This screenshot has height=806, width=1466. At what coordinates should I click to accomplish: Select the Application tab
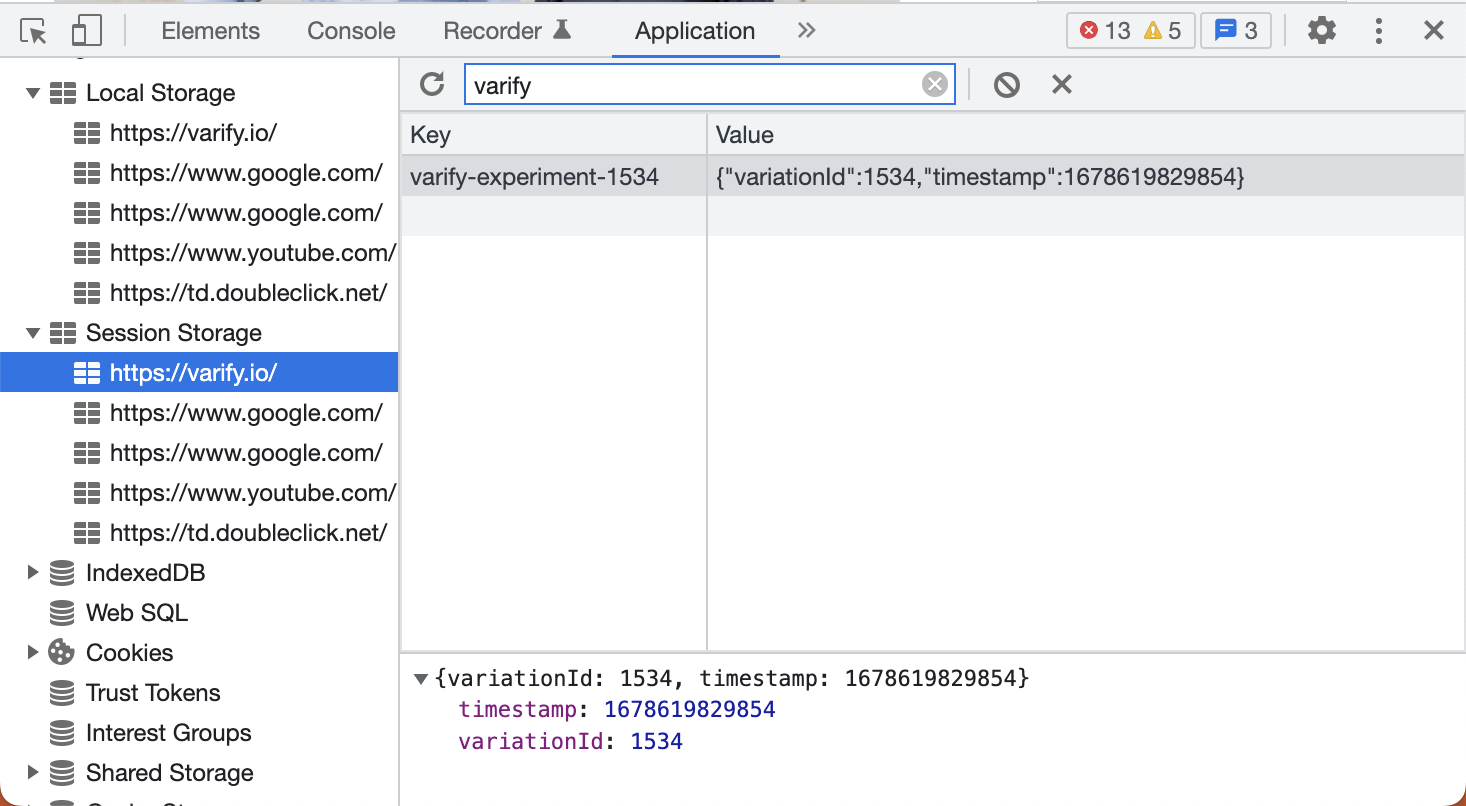[695, 31]
